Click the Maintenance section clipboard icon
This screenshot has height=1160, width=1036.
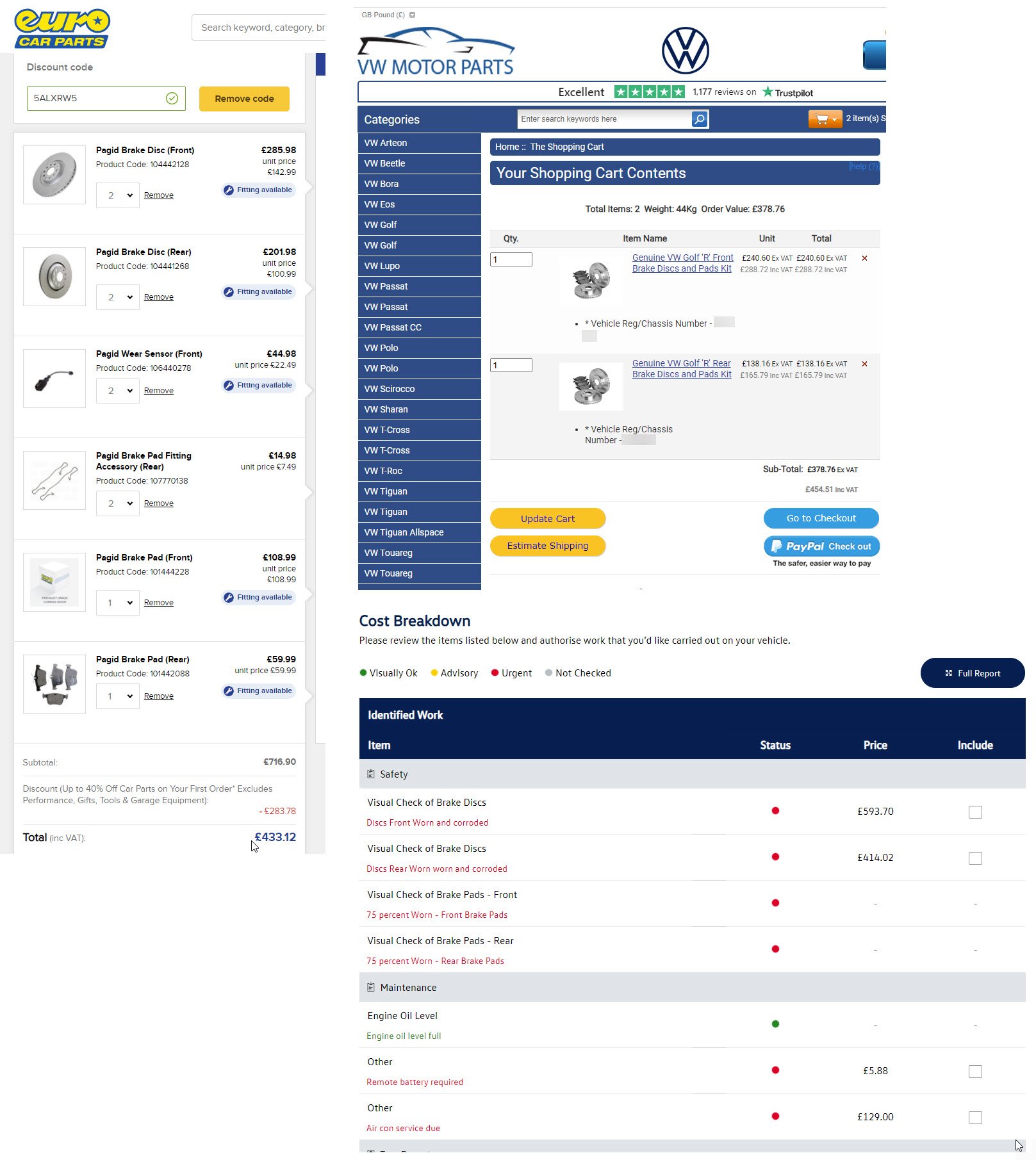[x=371, y=987]
